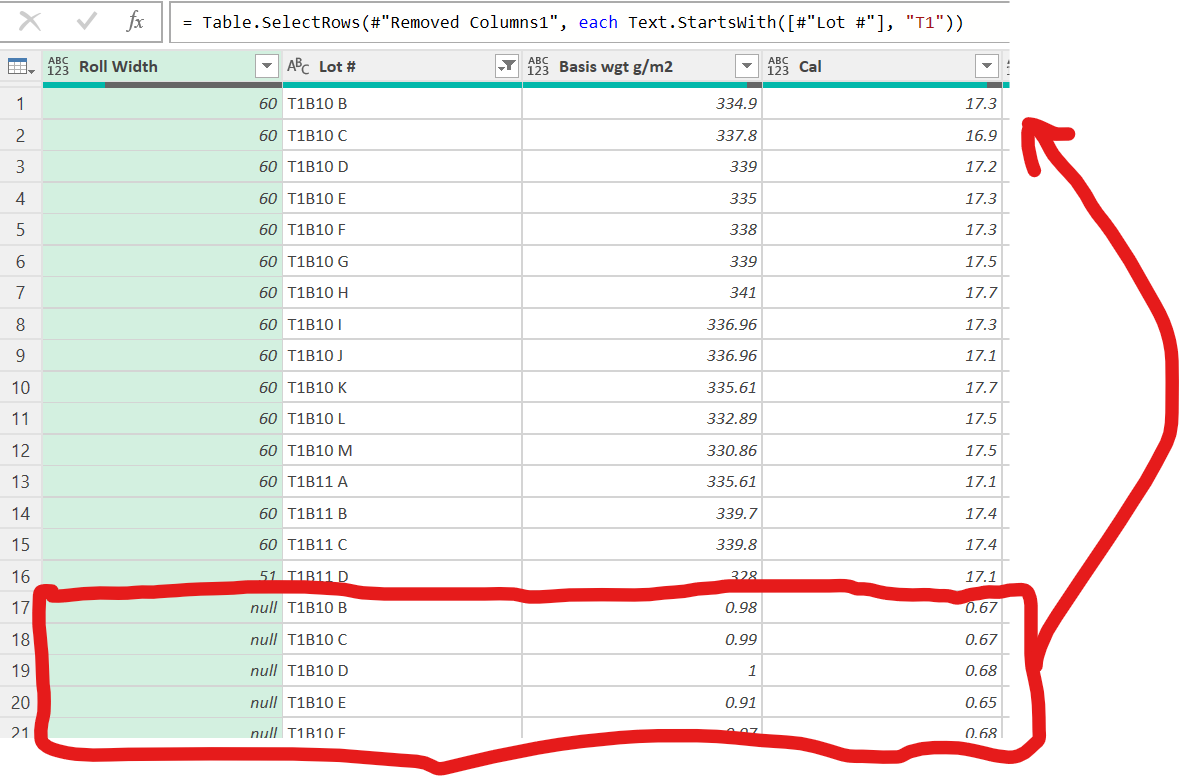1180x776 pixels.
Task: Click cell 'T1B11 A'
Action: pos(402,482)
